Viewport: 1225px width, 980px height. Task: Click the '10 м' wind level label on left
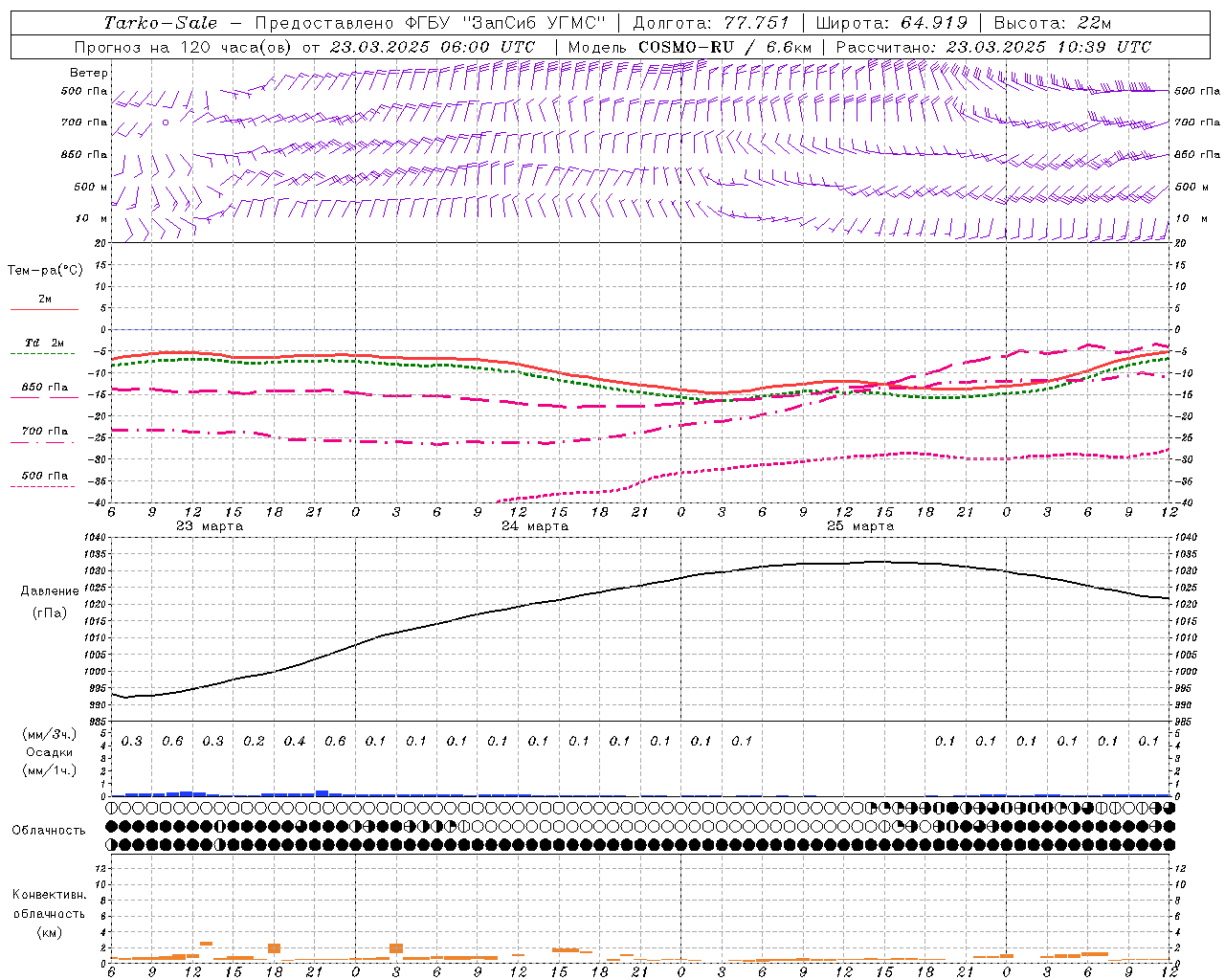click(x=92, y=218)
